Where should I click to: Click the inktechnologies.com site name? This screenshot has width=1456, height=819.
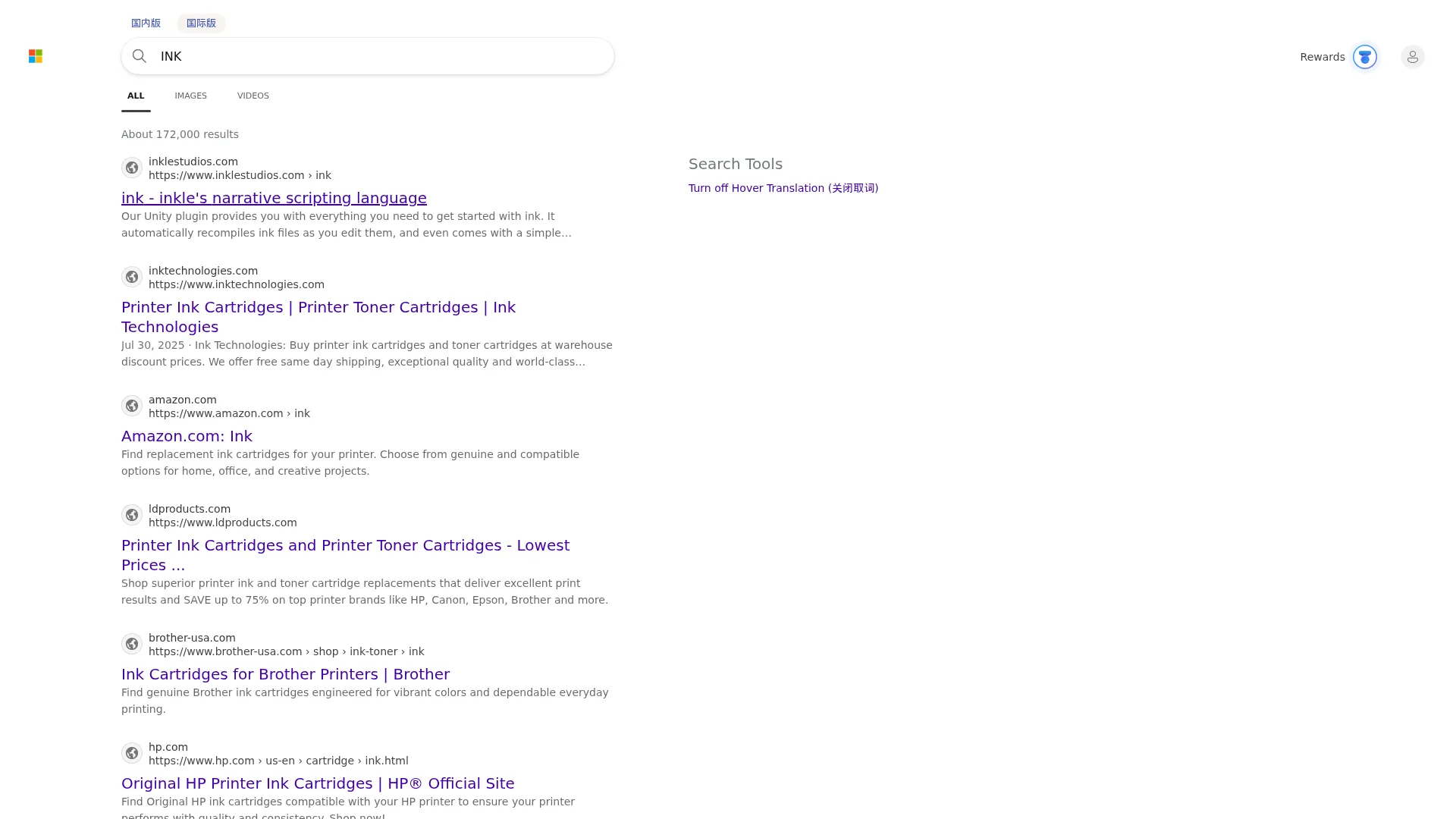[203, 271]
